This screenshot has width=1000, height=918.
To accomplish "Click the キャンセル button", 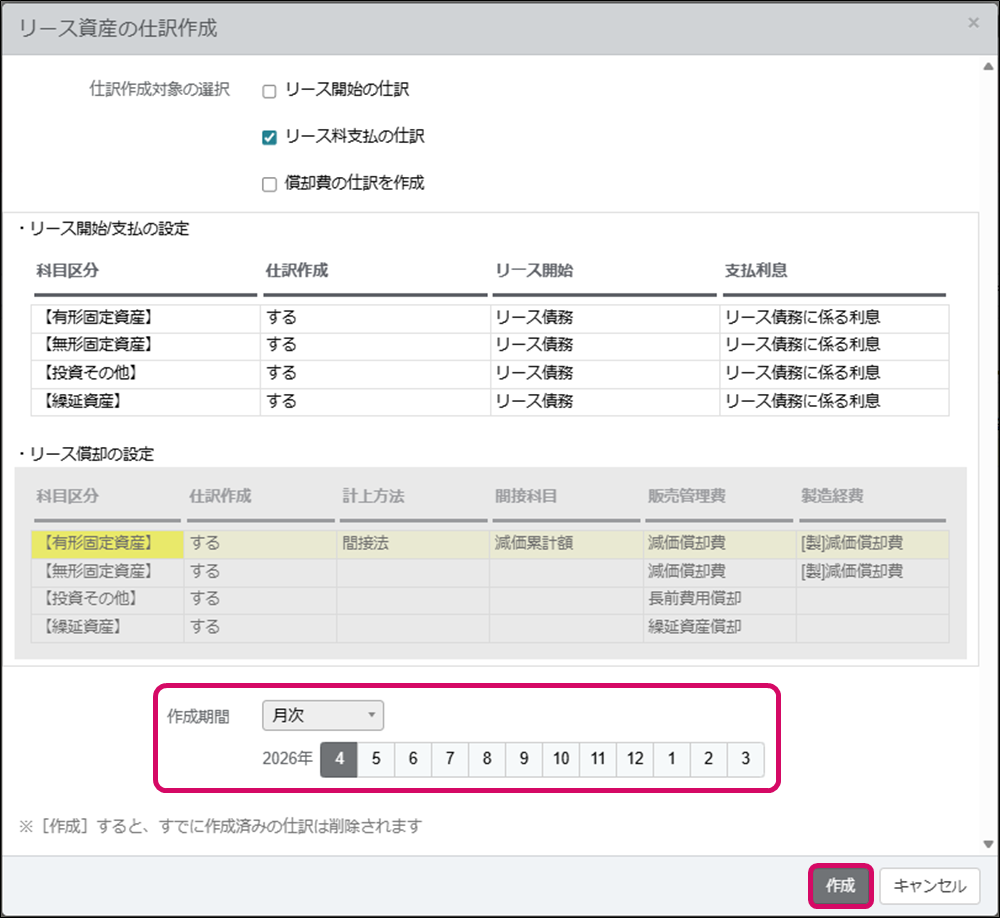I will click(929, 885).
